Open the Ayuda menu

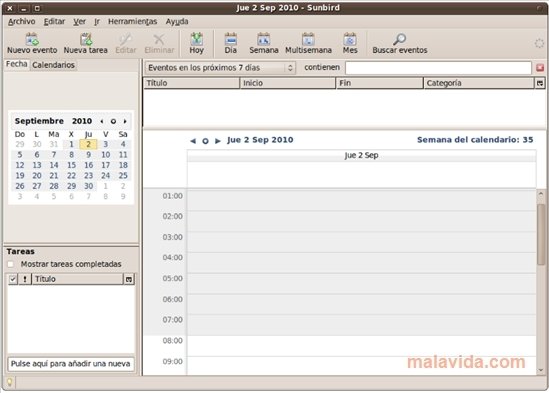(x=177, y=22)
